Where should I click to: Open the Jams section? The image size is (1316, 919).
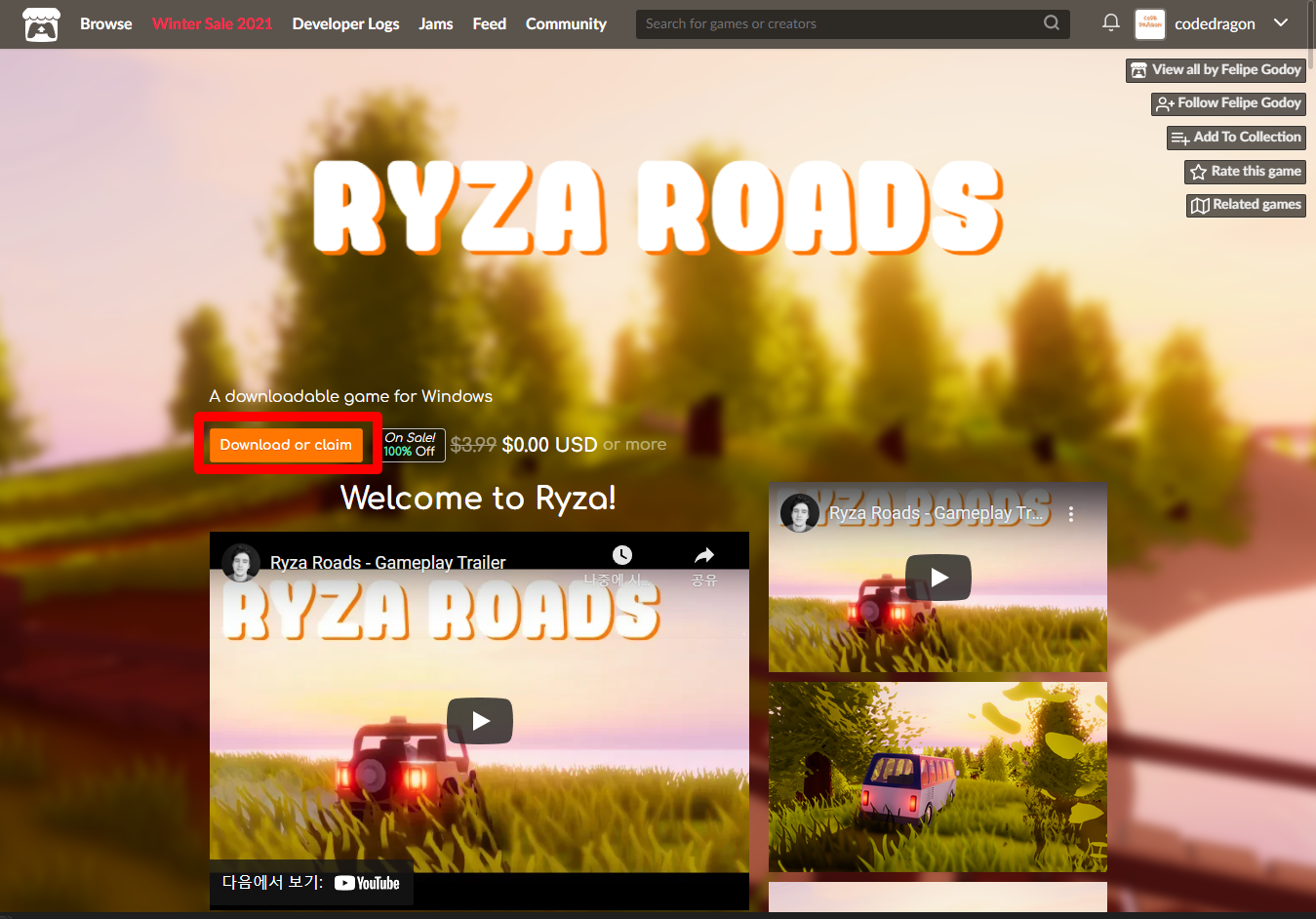[436, 23]
